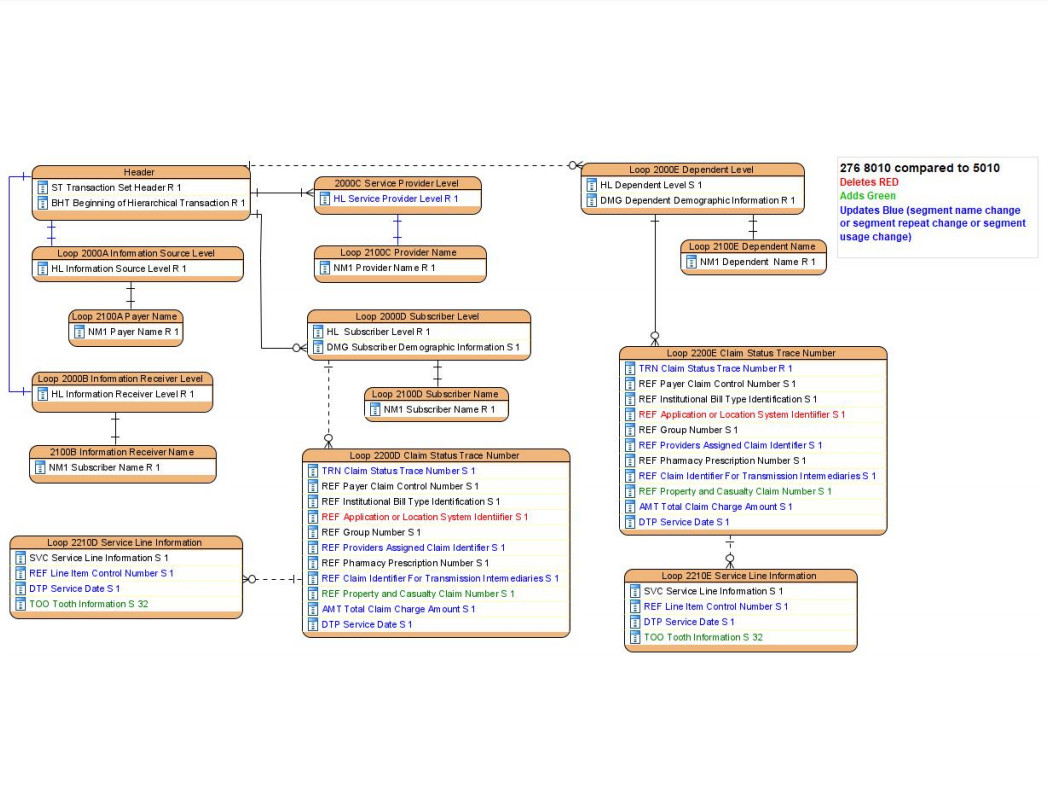The width and height of the screenshot is (1048, 811).
Task: Click REF Claim Identifier For Transmission Intermediaries in 2200D
Action: 440,578
